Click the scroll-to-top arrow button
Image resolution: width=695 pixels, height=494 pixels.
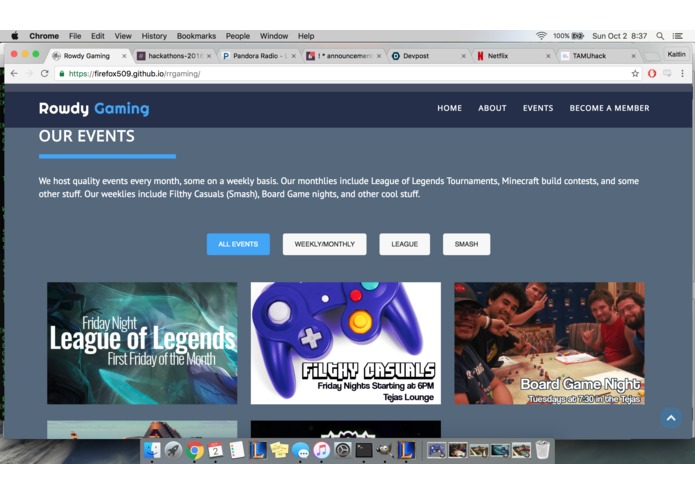(x=671, y=418)
